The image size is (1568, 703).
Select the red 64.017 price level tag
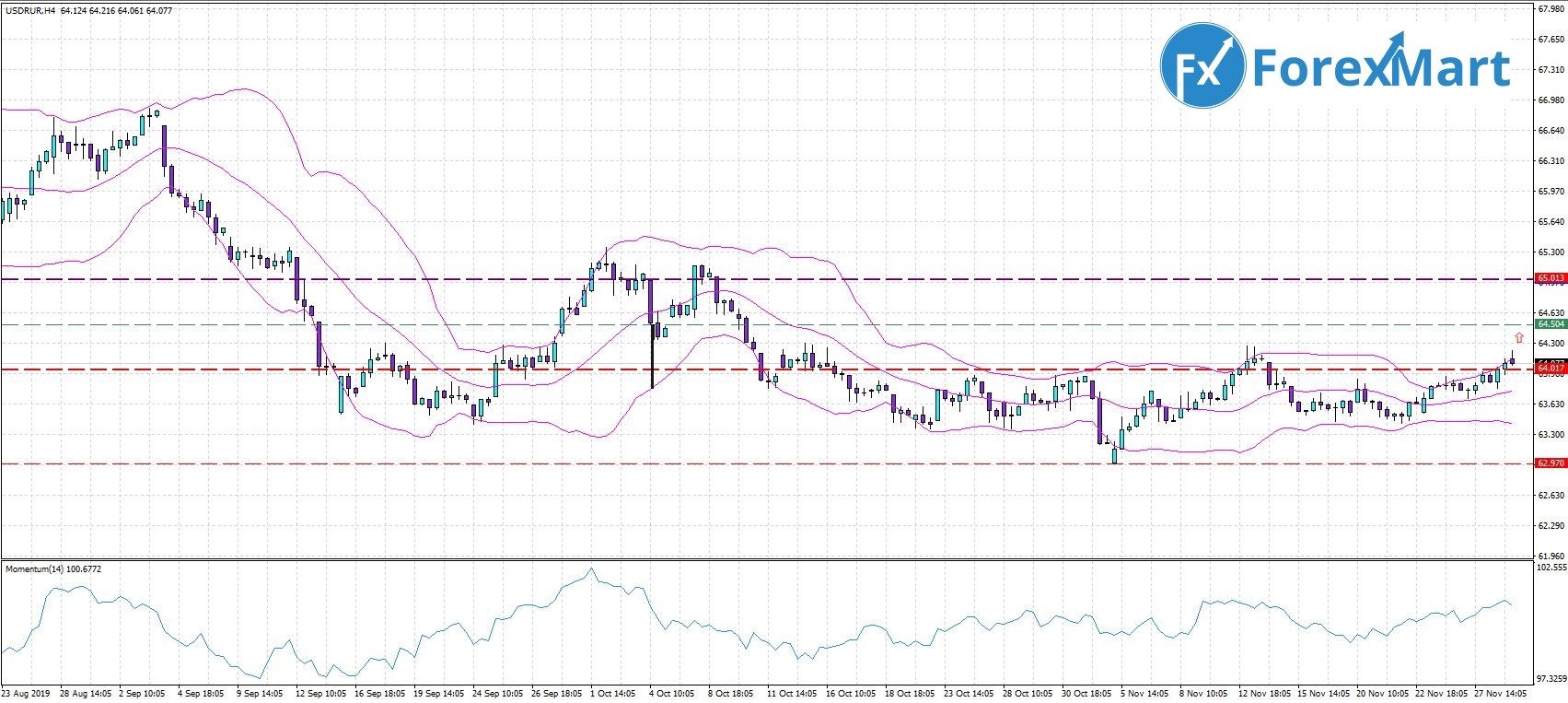tap(1551, 369)
